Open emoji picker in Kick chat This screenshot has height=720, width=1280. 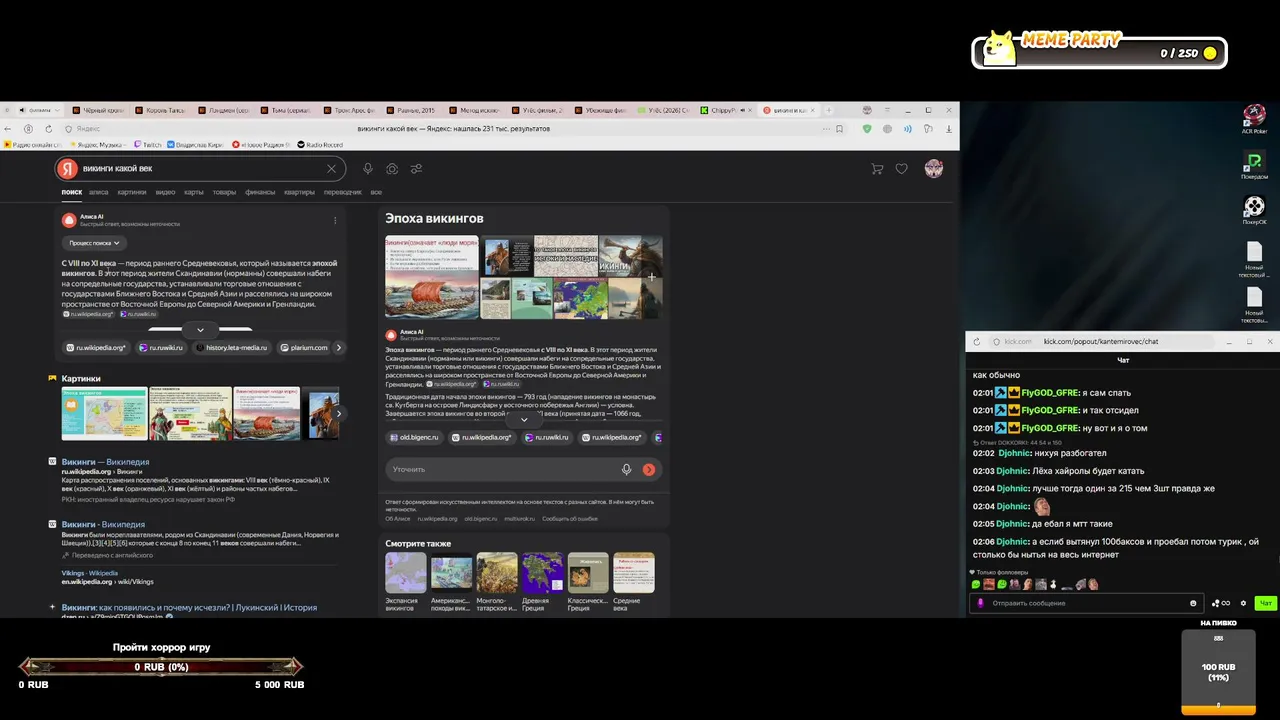(x=1193, y=603)
